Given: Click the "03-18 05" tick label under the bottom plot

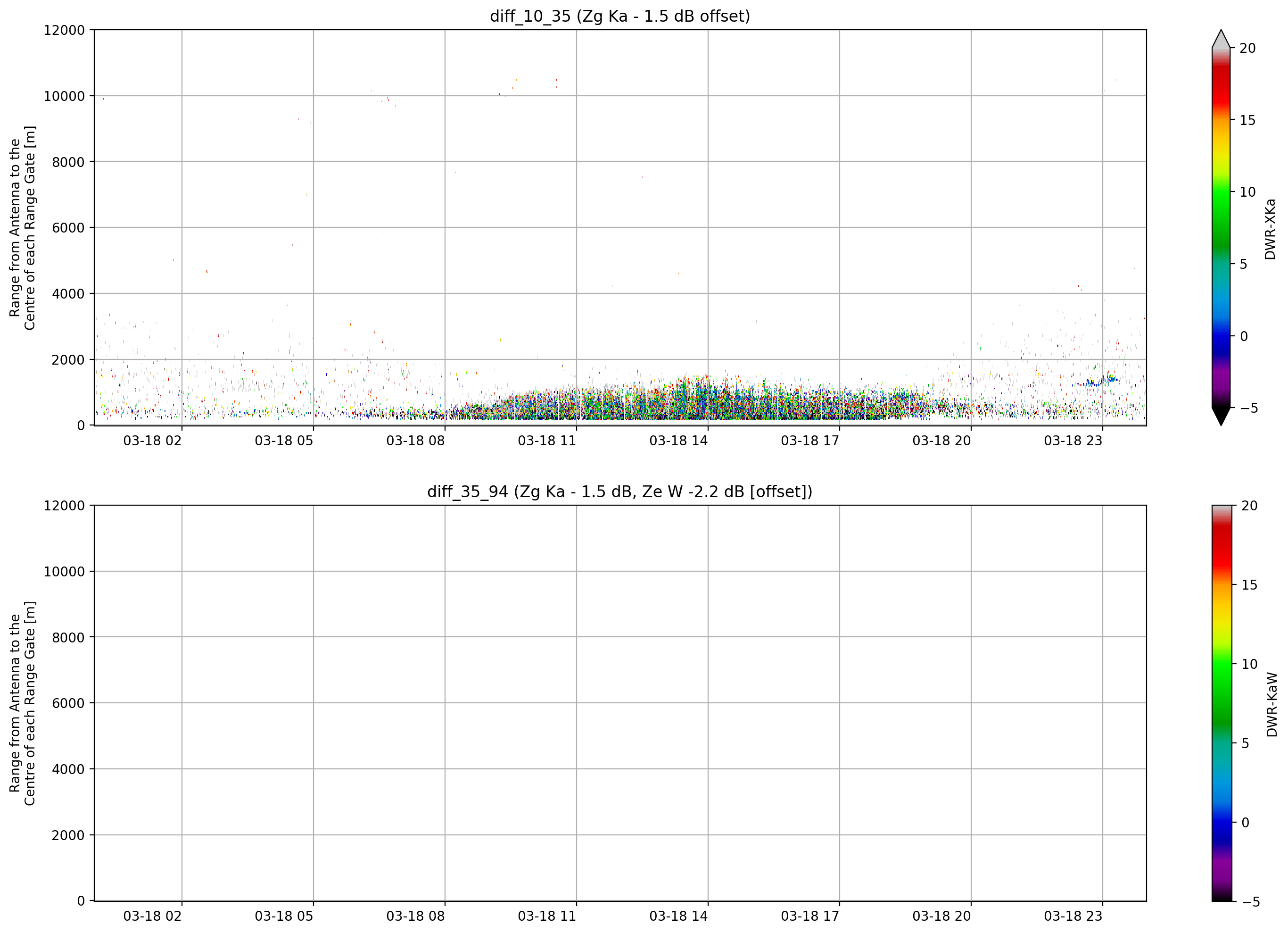Looking at the screenshot, I should point(284,916).
